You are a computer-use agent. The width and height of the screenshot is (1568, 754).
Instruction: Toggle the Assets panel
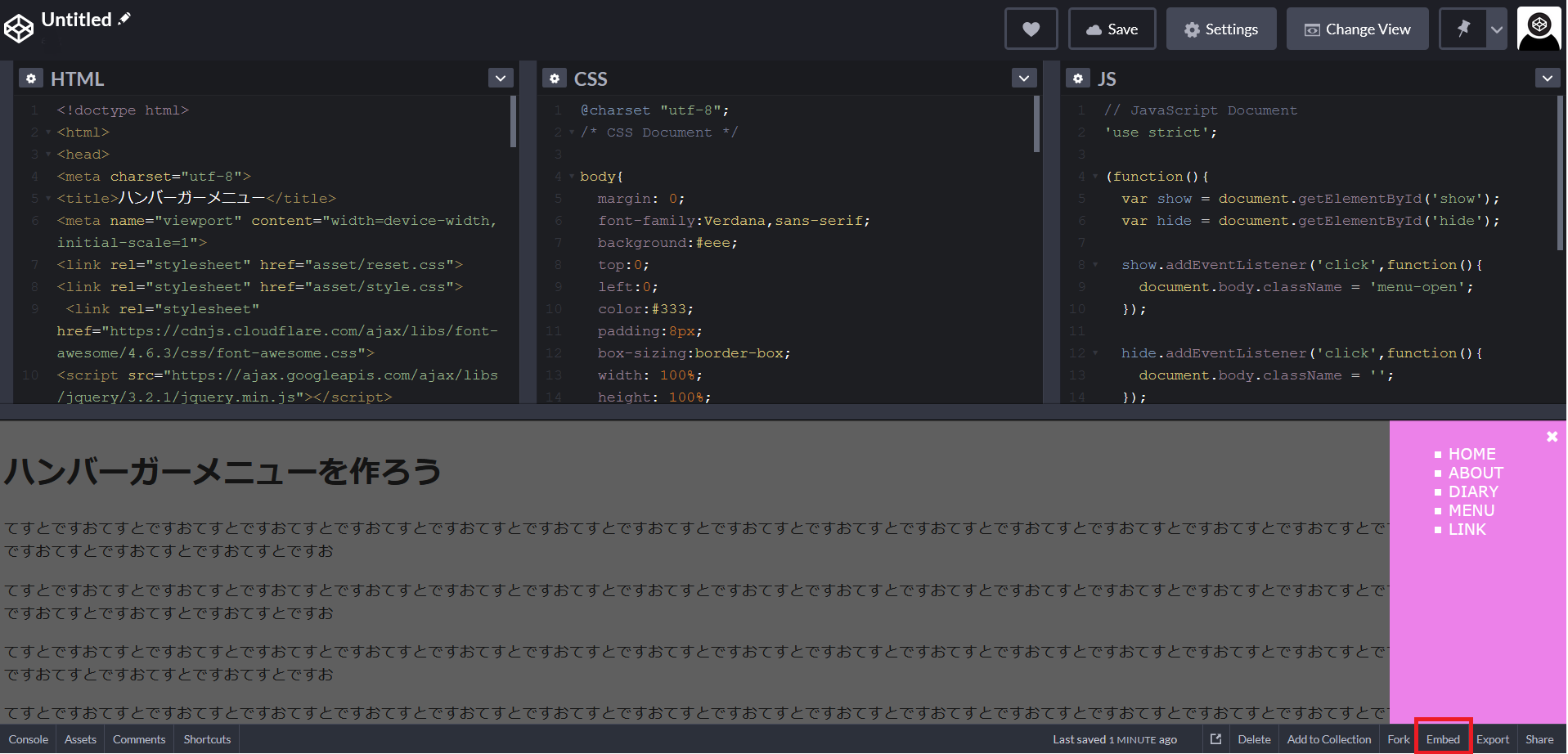pos(80,739)
